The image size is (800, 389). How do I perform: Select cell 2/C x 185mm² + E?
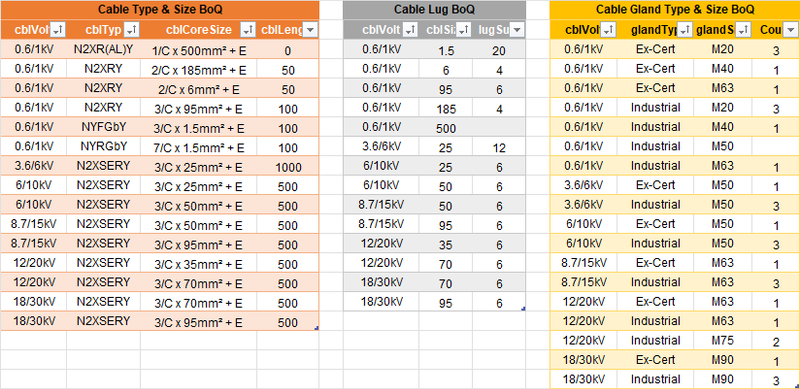coord(198,69)
